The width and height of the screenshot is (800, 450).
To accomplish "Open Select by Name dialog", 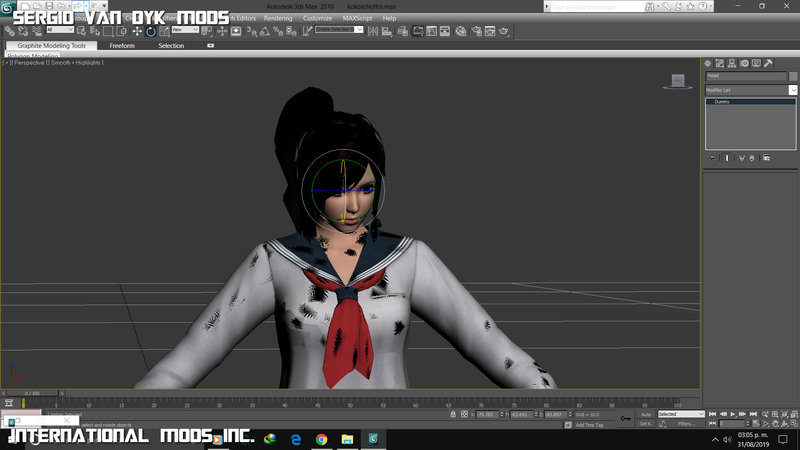I will (x=94, y=31).
